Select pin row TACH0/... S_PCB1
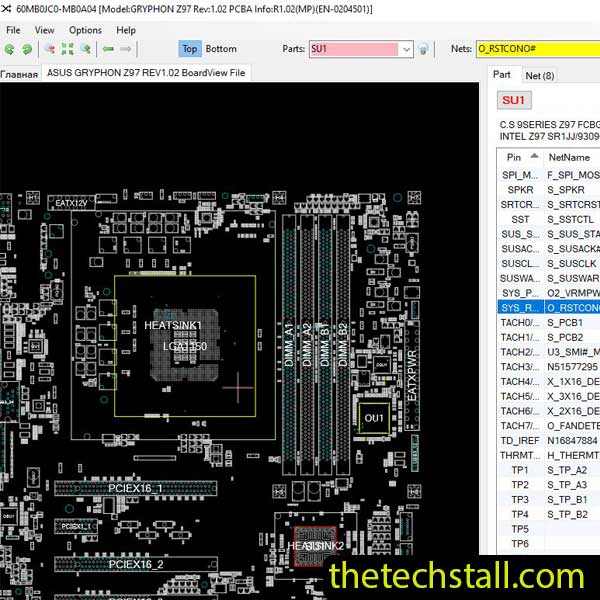The image size is (600, 600). tap(549, 323)
